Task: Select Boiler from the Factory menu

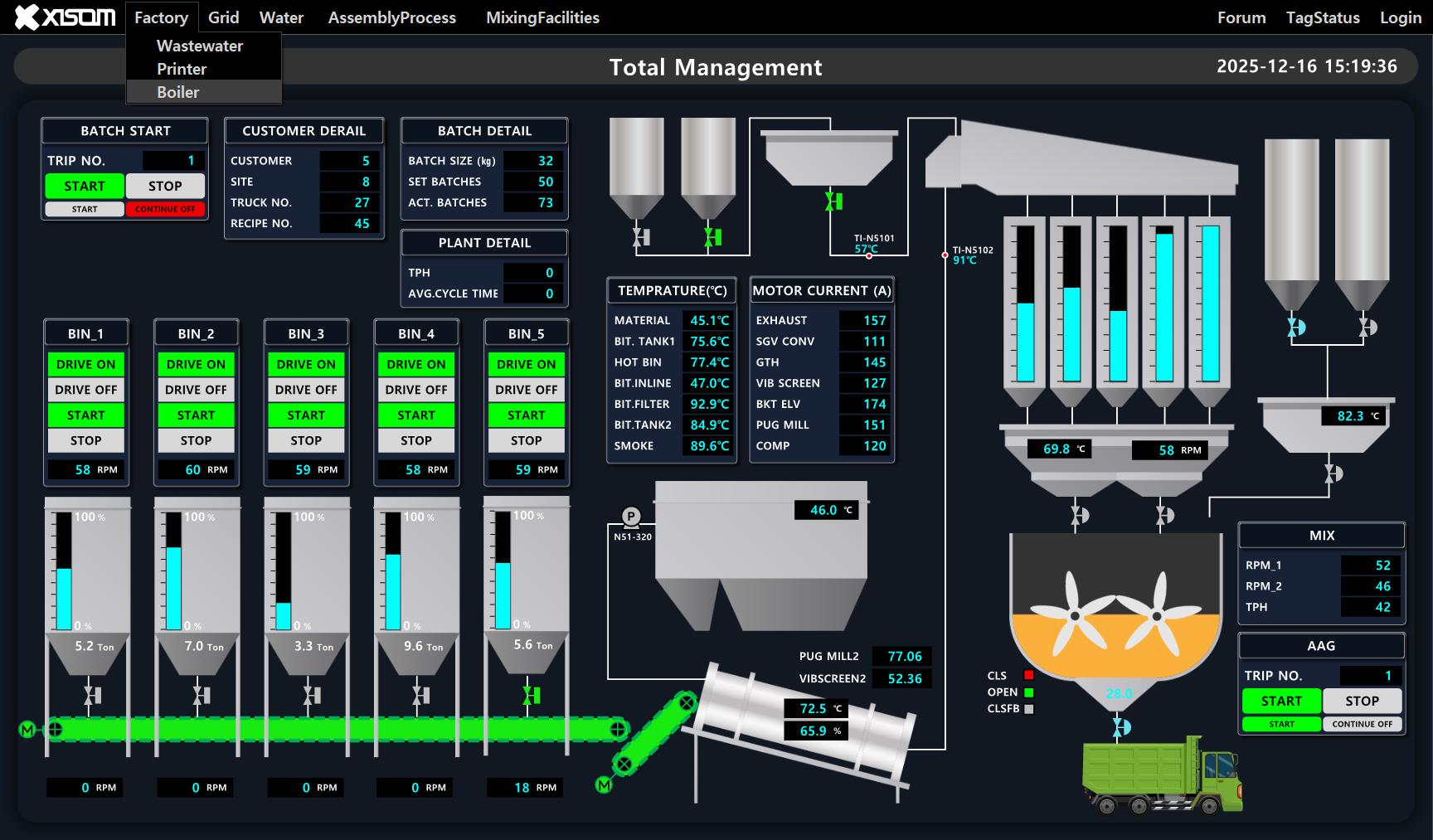Action: [178, 92]
